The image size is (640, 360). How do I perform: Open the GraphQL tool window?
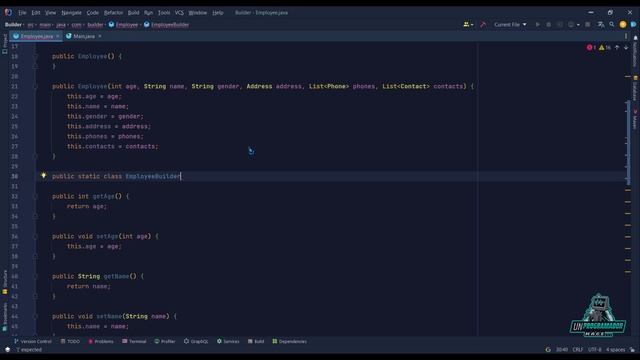196,341
